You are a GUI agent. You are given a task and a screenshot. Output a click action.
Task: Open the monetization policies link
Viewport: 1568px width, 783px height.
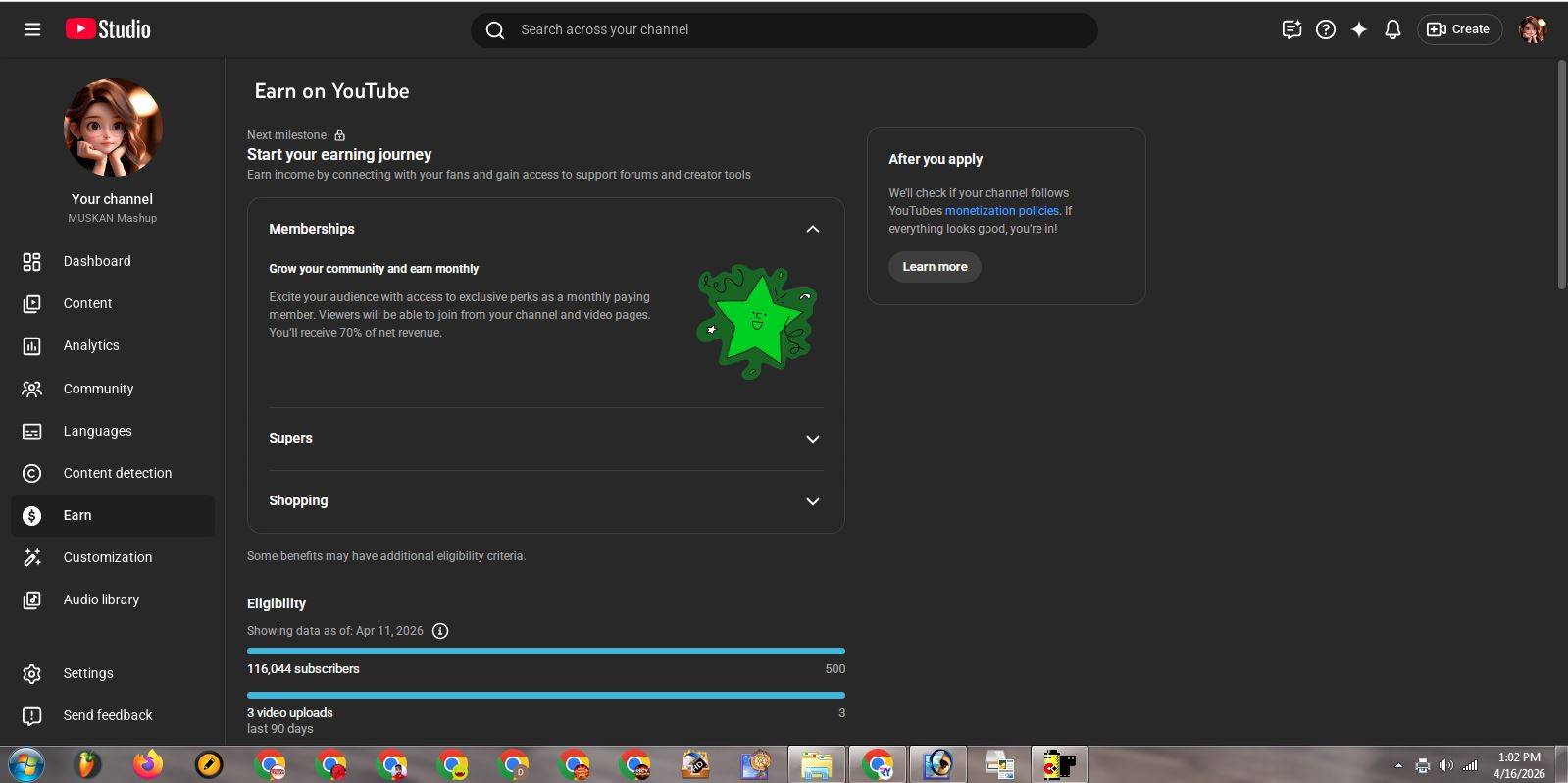(1001, 211)
